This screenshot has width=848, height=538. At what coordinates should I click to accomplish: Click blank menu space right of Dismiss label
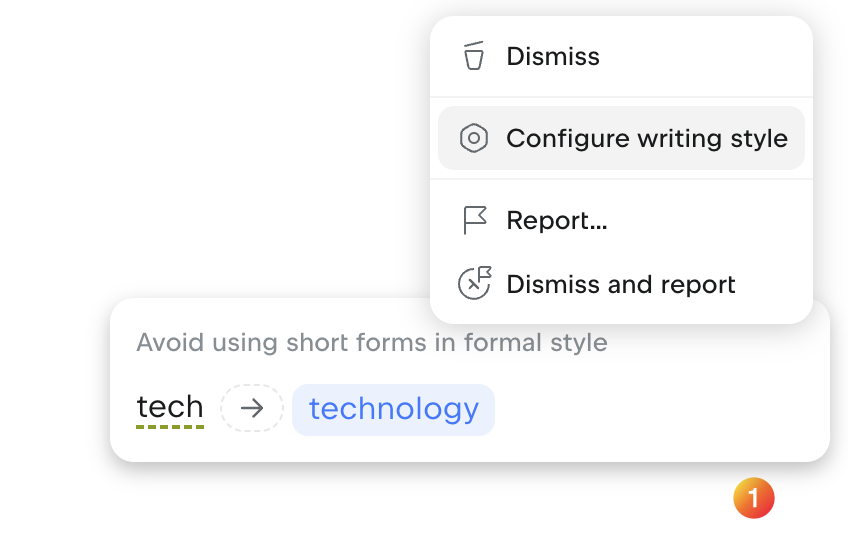tap(700, 56)
